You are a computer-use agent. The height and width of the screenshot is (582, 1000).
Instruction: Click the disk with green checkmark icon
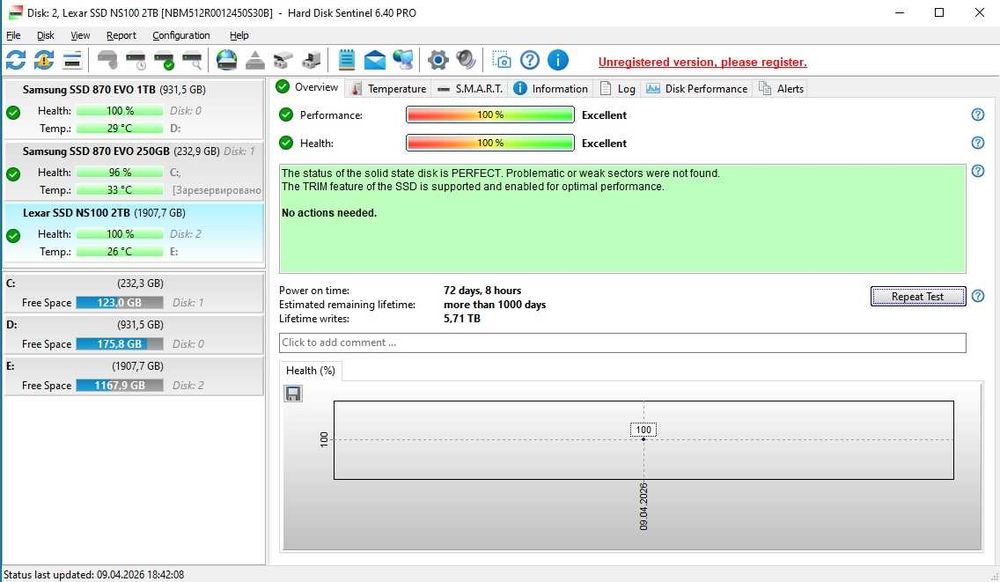click(164, 61)
